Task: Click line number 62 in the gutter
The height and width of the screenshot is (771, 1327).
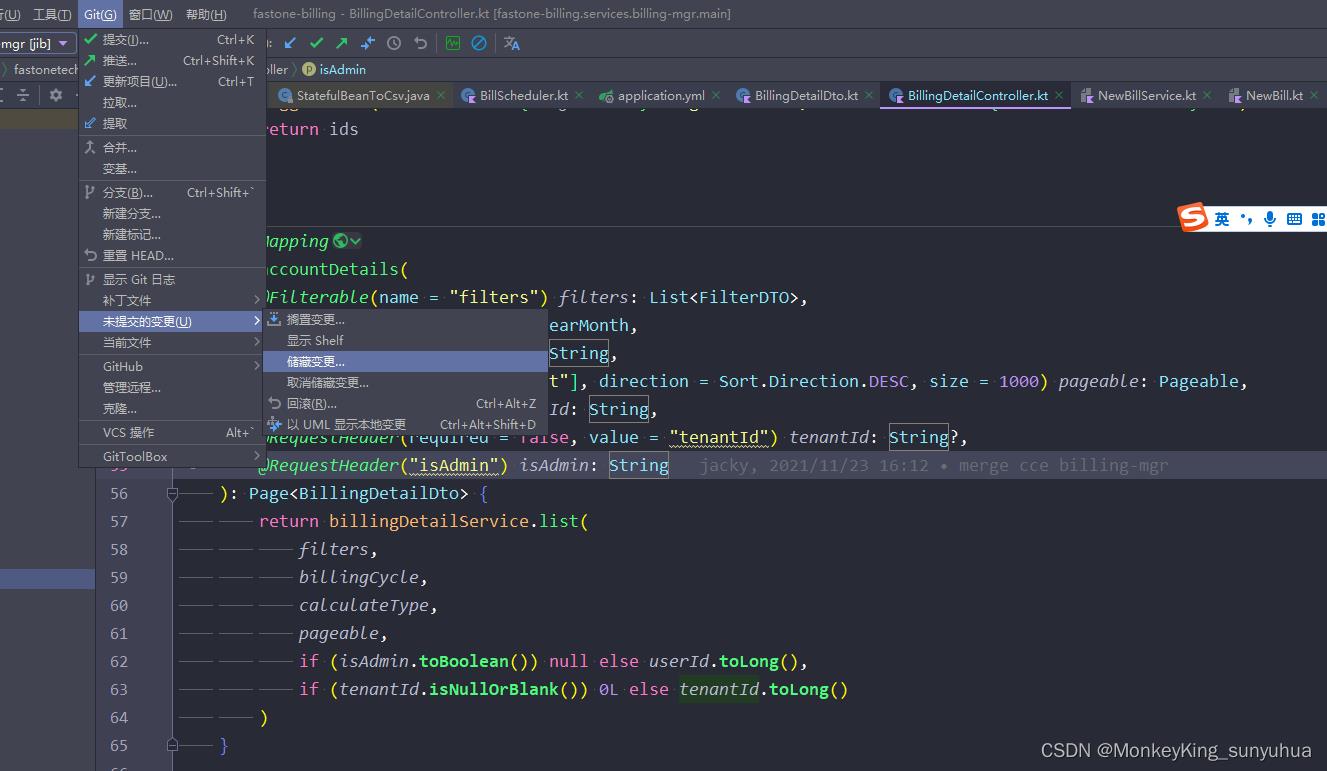Action: pyautogui.click(x=119, y=661)
